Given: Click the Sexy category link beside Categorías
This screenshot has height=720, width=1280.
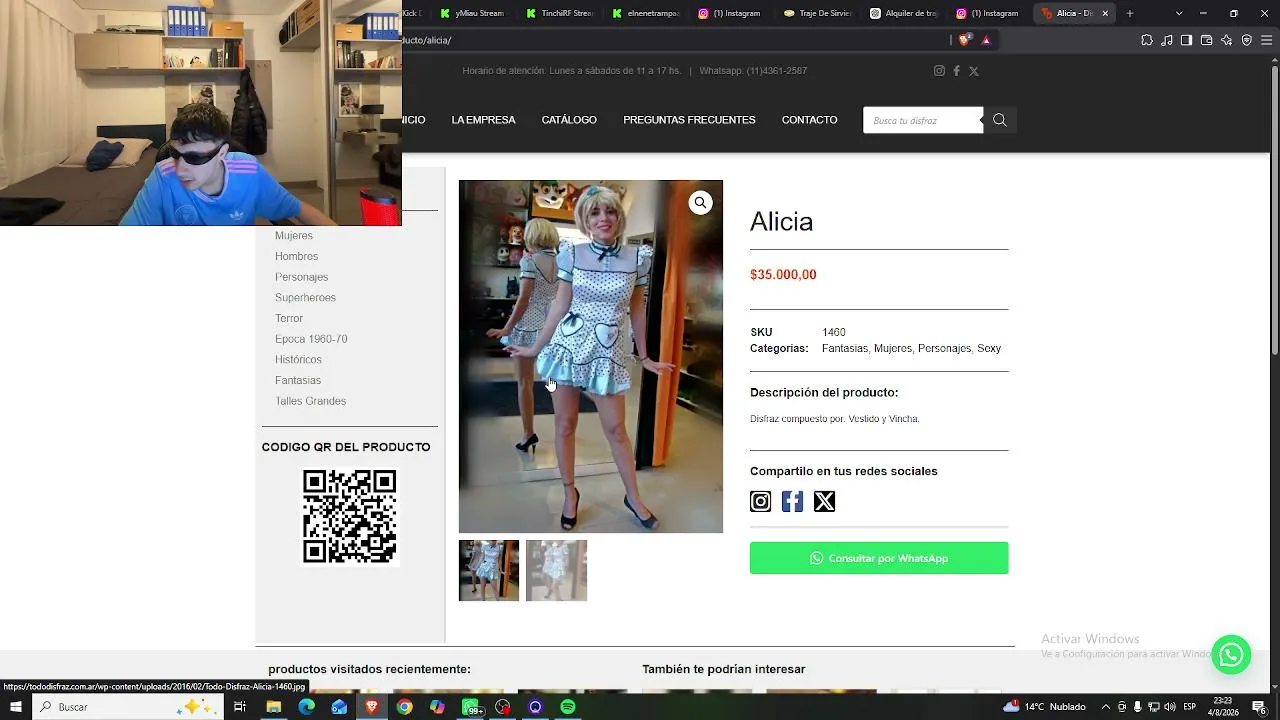Looking at the screenshot, I should [989, 349].
